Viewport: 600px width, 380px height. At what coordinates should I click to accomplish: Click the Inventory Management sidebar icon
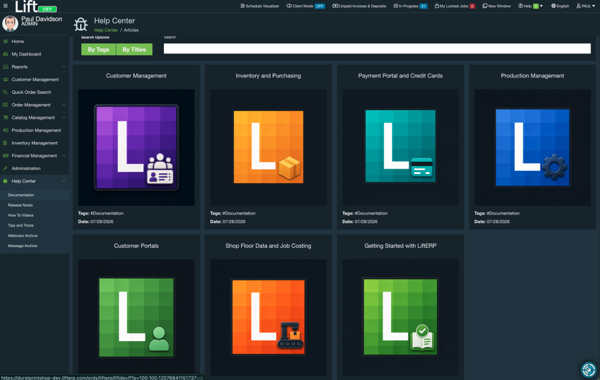coord(5,143)
